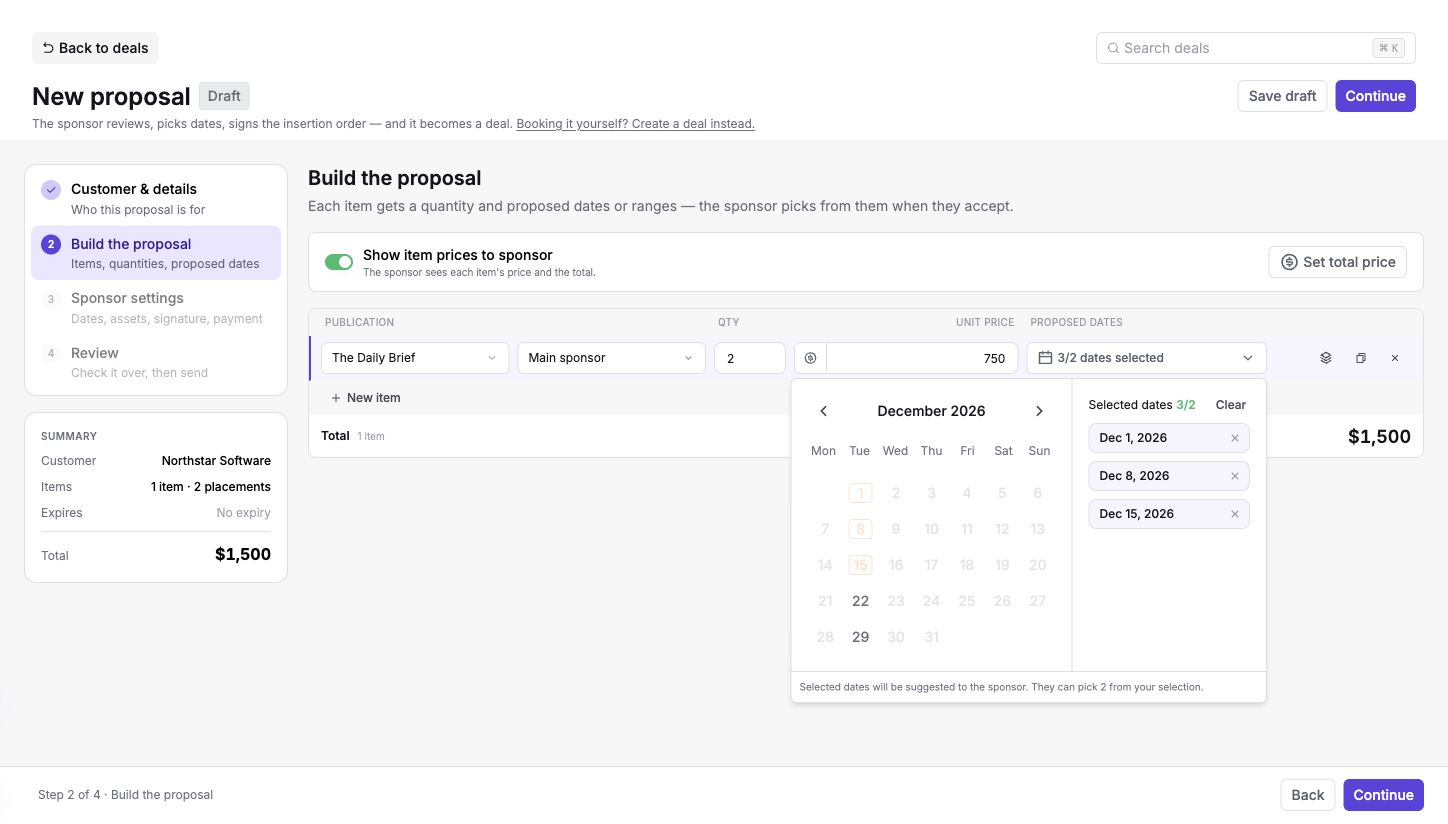Open Set total price
This screenshot has width=1448, height=824.
tap(1338, 262)
